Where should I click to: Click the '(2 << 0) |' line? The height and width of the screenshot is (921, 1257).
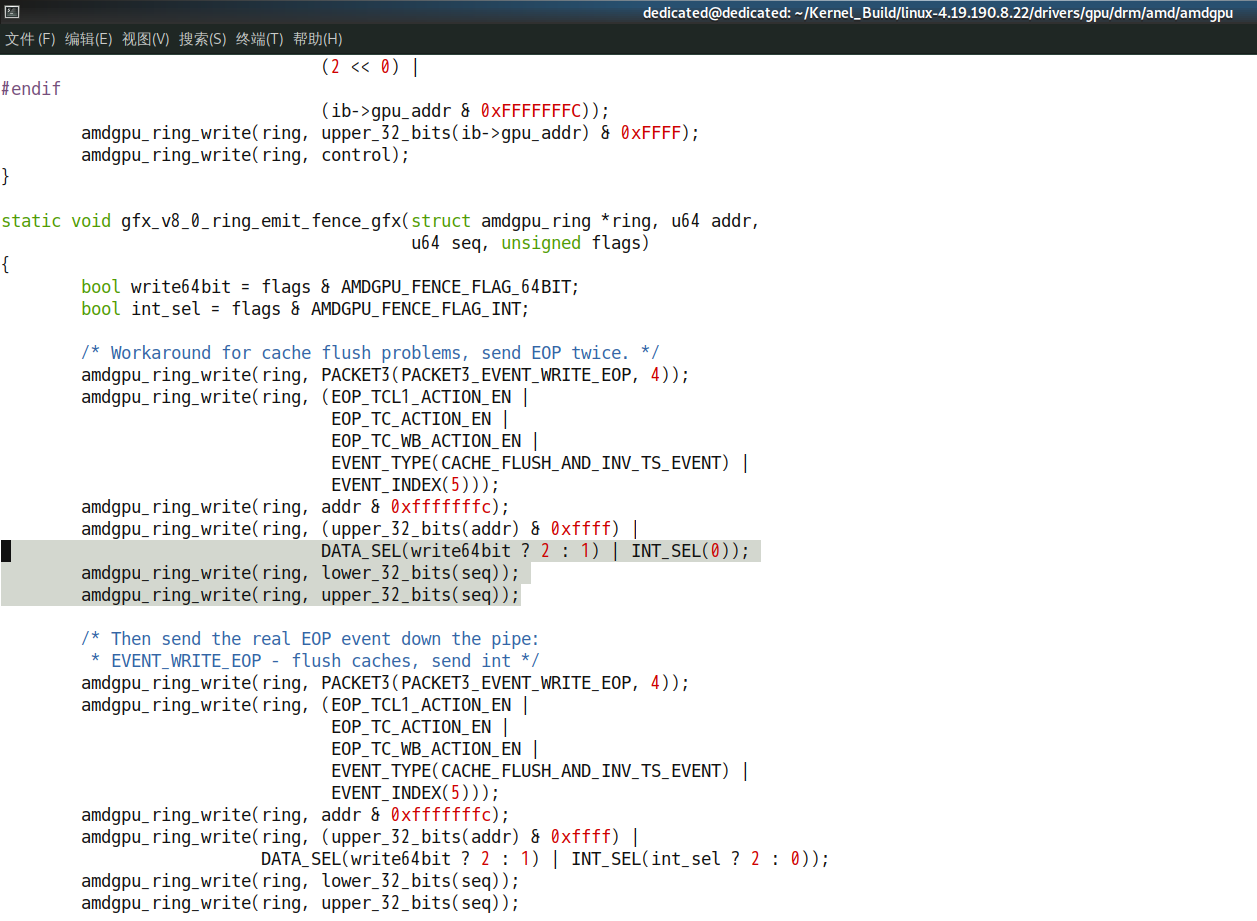[370, 67]
